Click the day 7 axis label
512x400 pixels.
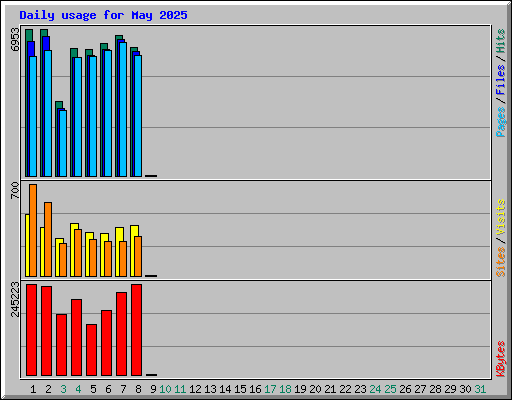coord(123,389)
